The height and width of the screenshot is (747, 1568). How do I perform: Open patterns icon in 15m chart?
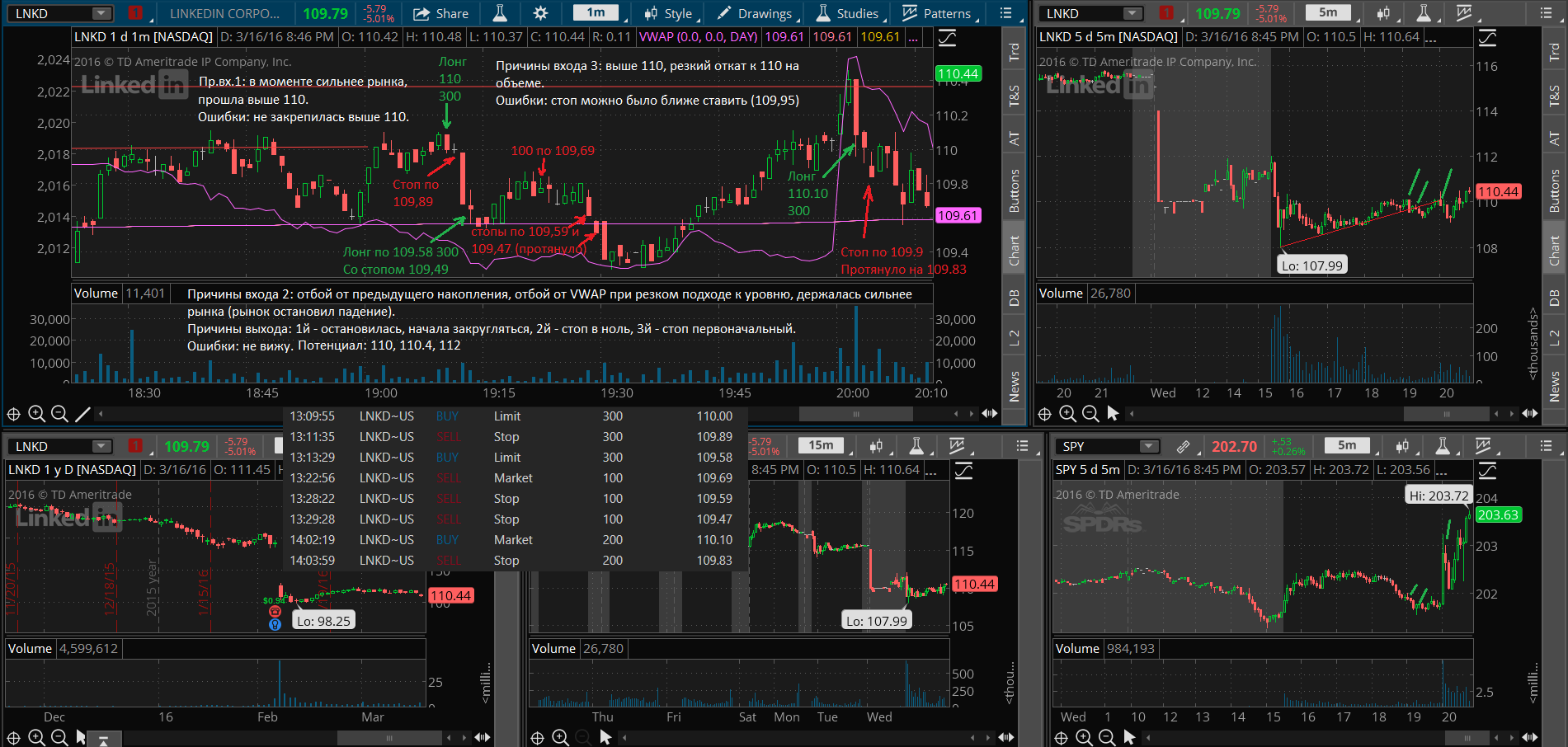(957, 446)
